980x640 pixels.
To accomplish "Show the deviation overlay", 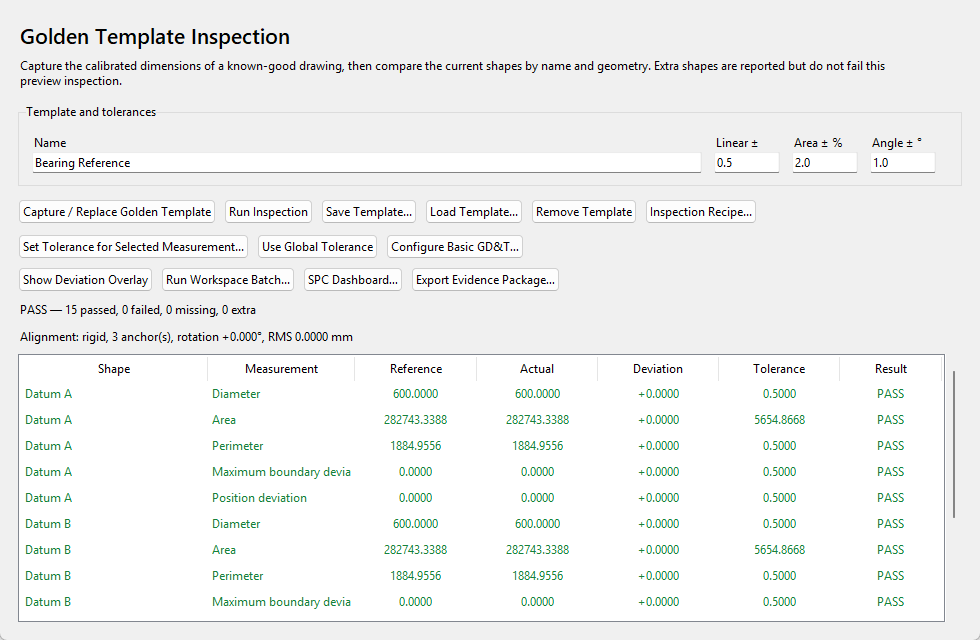I will pyautogui.click(x=86, y=280).
